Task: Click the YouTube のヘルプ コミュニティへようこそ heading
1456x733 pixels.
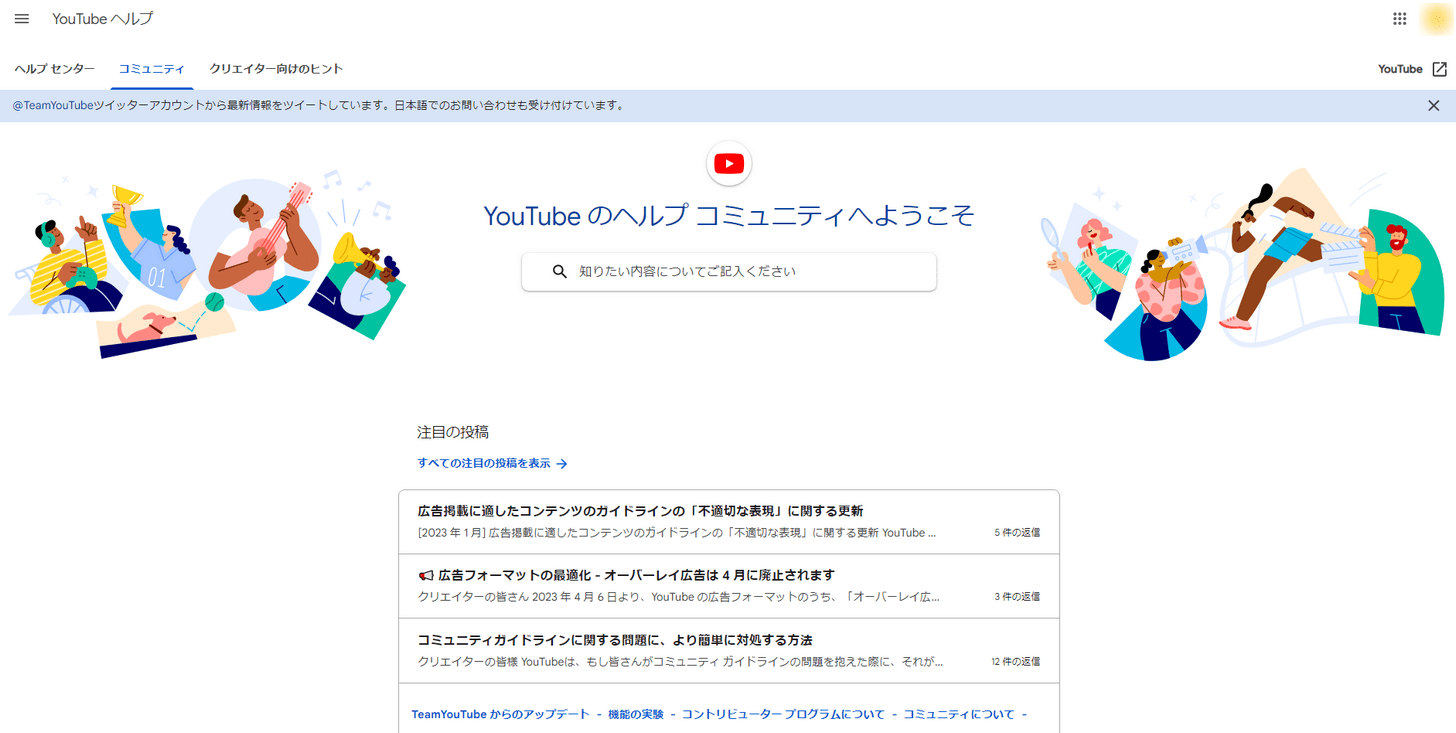Action: tap(729, 215)
